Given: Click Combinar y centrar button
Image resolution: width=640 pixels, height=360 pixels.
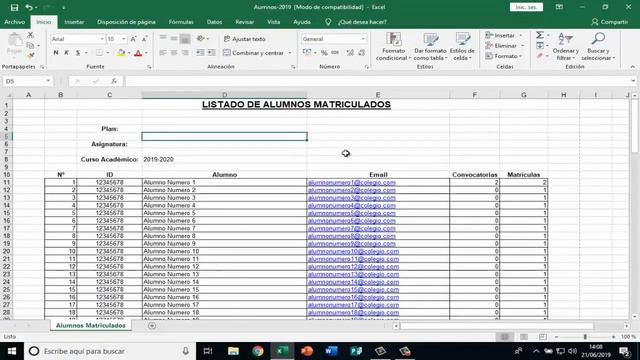Looking at the screenshot, I should [x=253, y=53].
